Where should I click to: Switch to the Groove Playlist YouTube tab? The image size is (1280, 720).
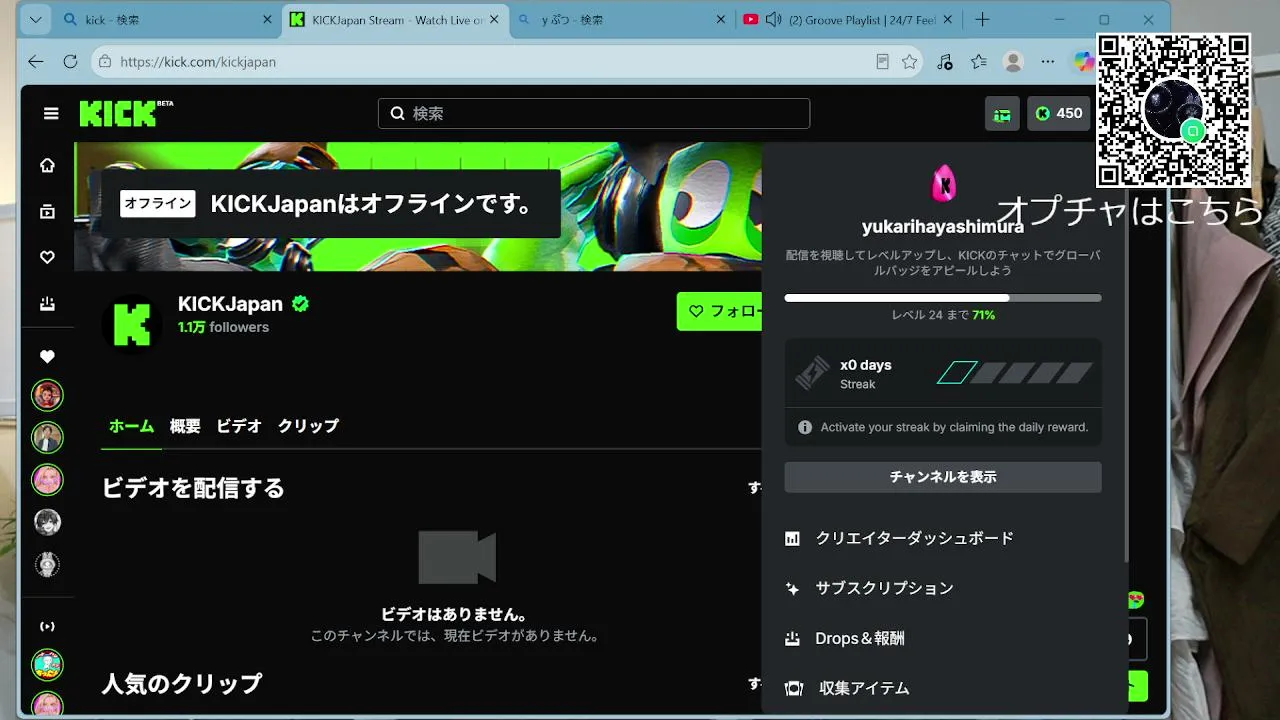click(850, 20)
